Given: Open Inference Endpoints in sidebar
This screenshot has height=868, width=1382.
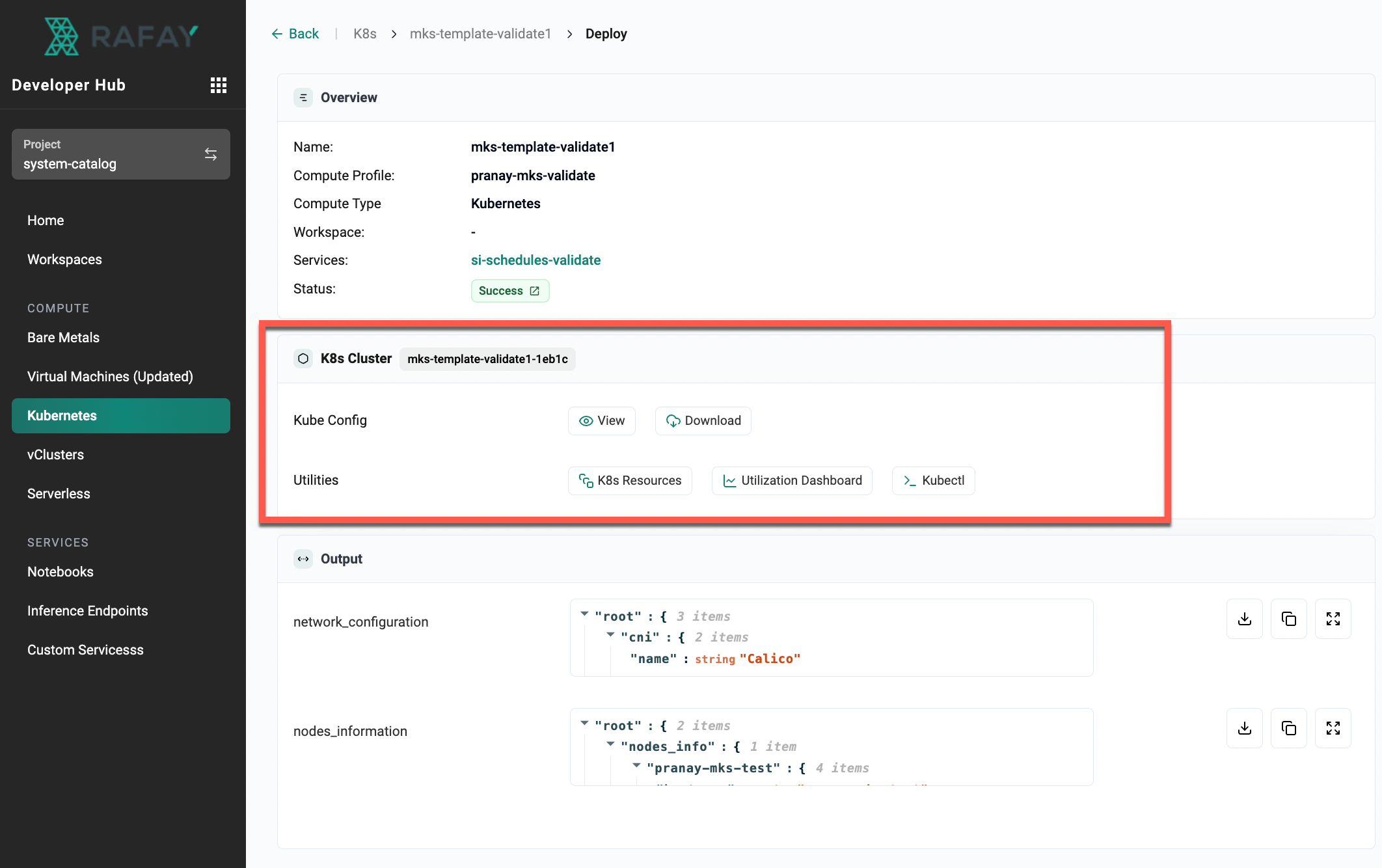Looking at the screenshot, I should point(88,611).
